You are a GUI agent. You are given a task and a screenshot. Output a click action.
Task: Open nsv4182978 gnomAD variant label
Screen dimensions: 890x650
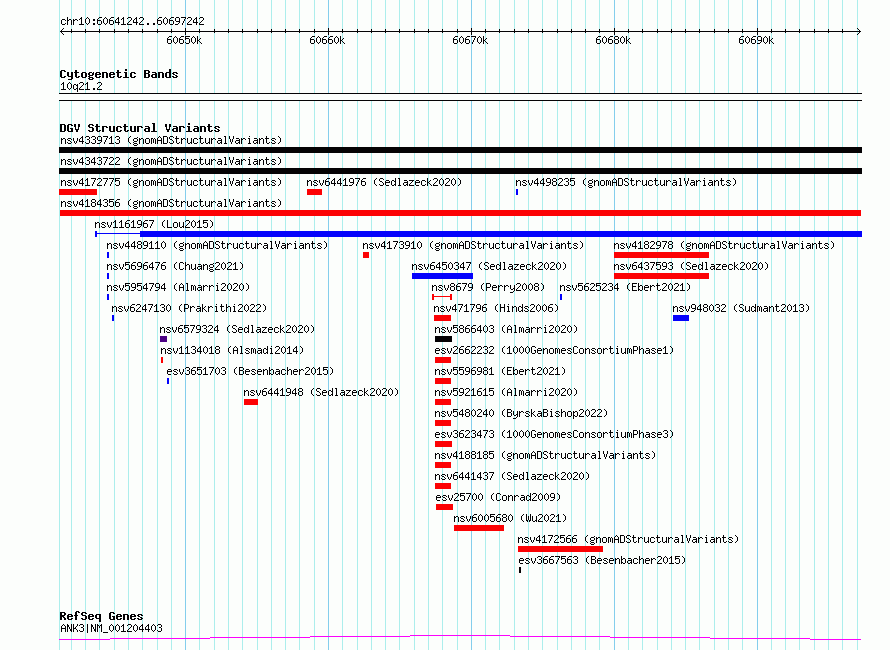(724, 245)
